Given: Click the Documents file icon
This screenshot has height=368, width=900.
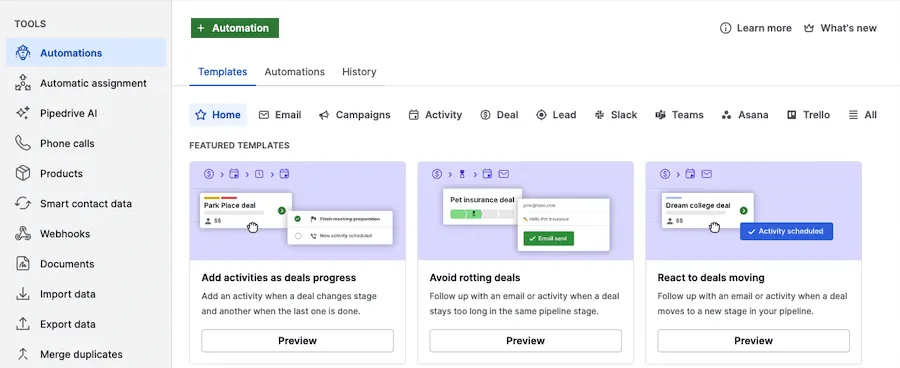Looking at the screenshot, I should [x=23, y=264].
